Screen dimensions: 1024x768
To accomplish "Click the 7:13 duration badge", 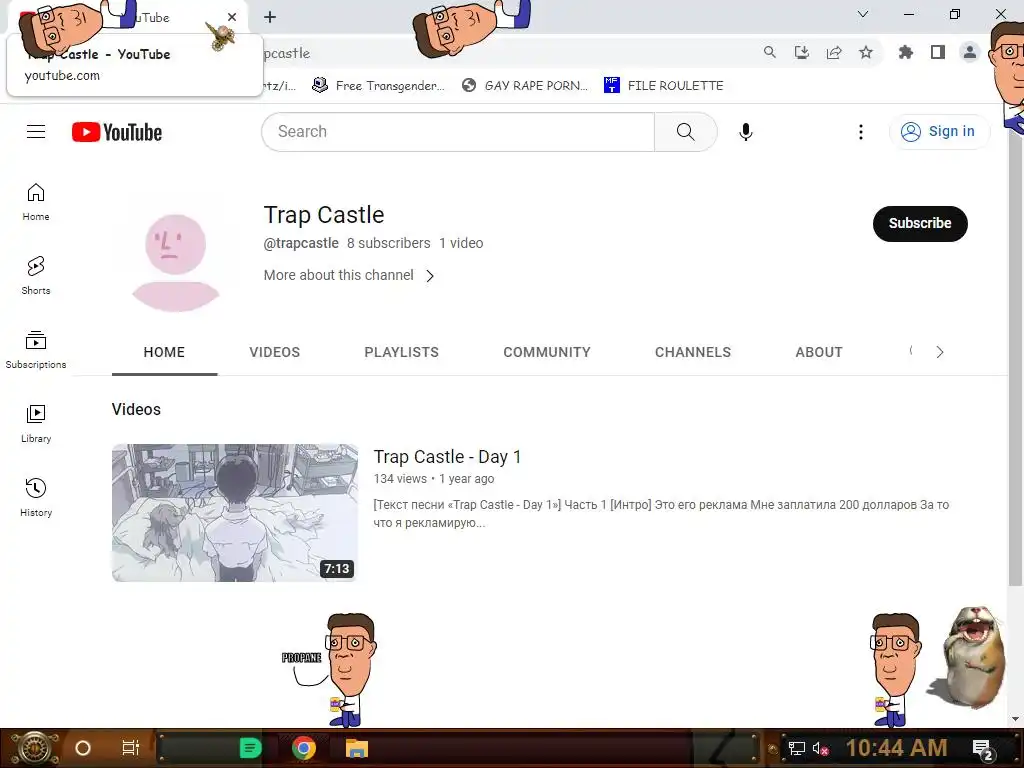I will tap(337, 569).
